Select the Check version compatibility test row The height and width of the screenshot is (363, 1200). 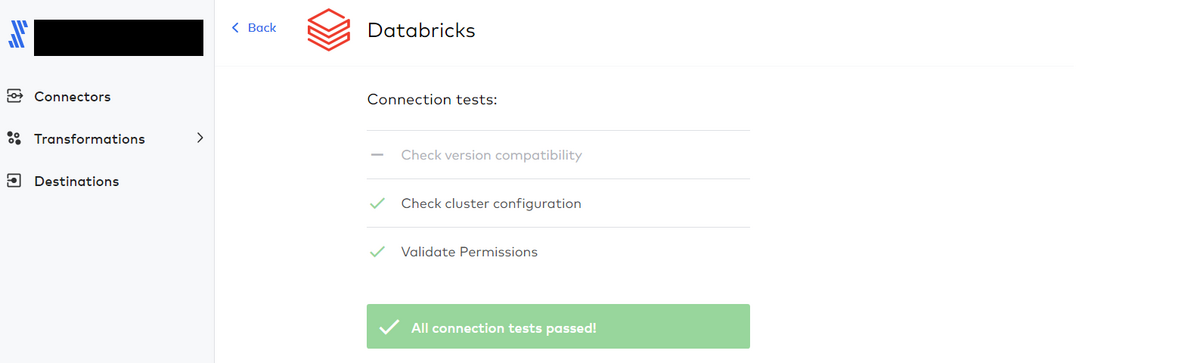click(558, 155)
